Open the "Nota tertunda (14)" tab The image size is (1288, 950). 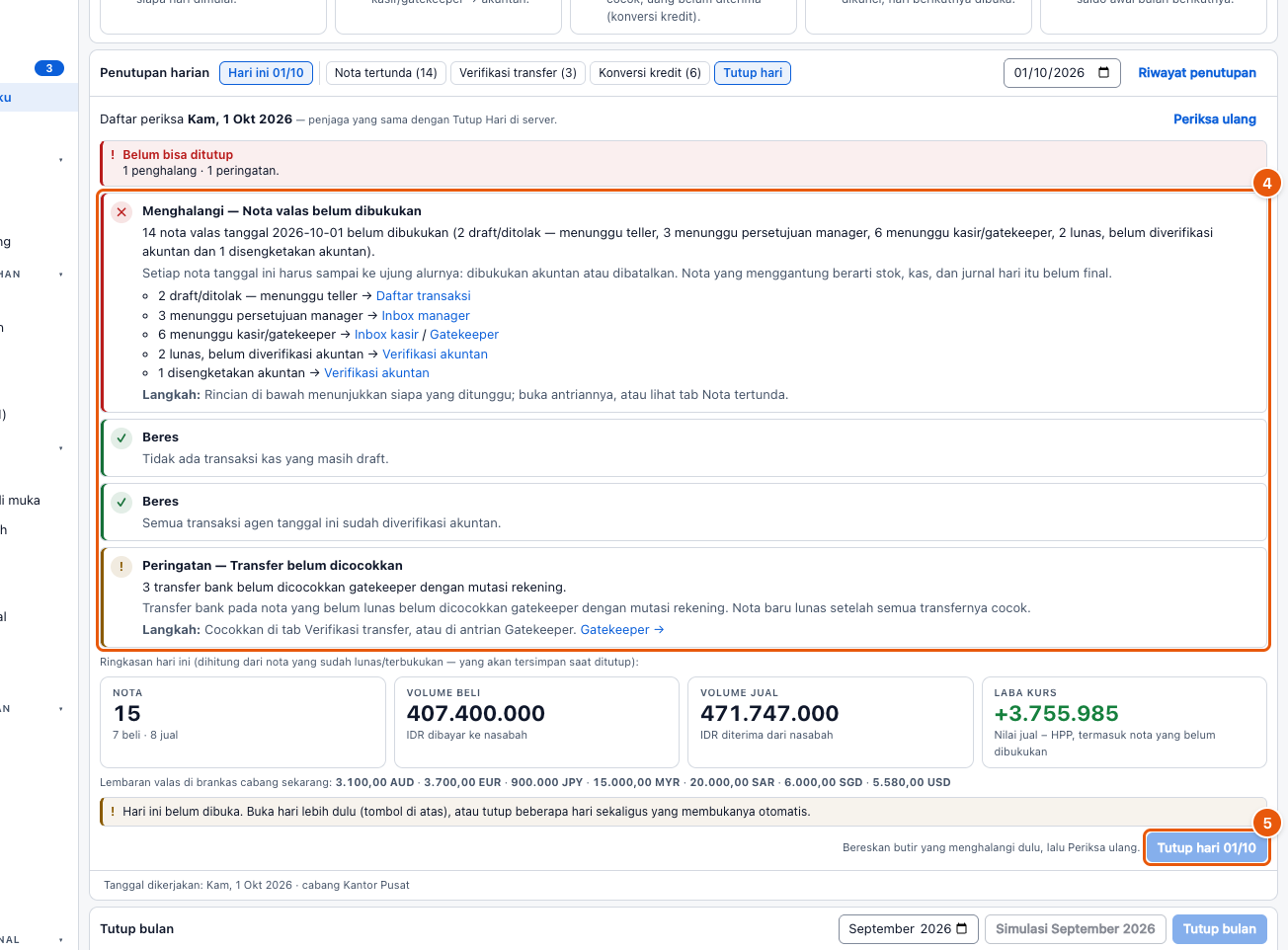pos(385,73)
